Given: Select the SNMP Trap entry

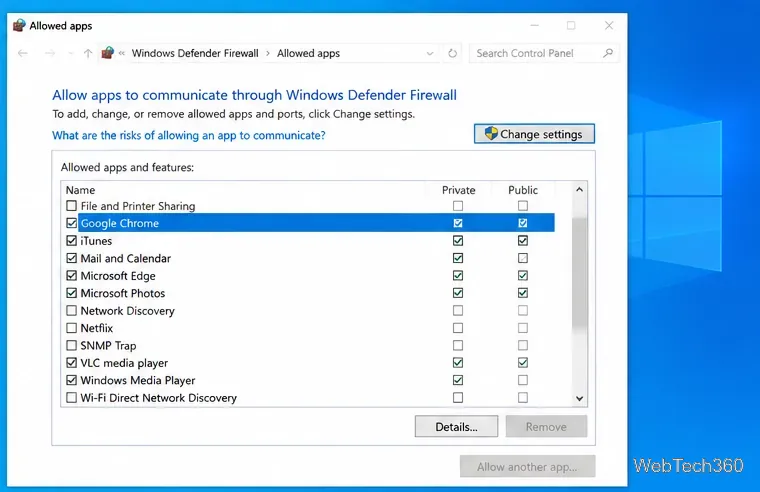Looking at the screenshot, I should [108, 346].
